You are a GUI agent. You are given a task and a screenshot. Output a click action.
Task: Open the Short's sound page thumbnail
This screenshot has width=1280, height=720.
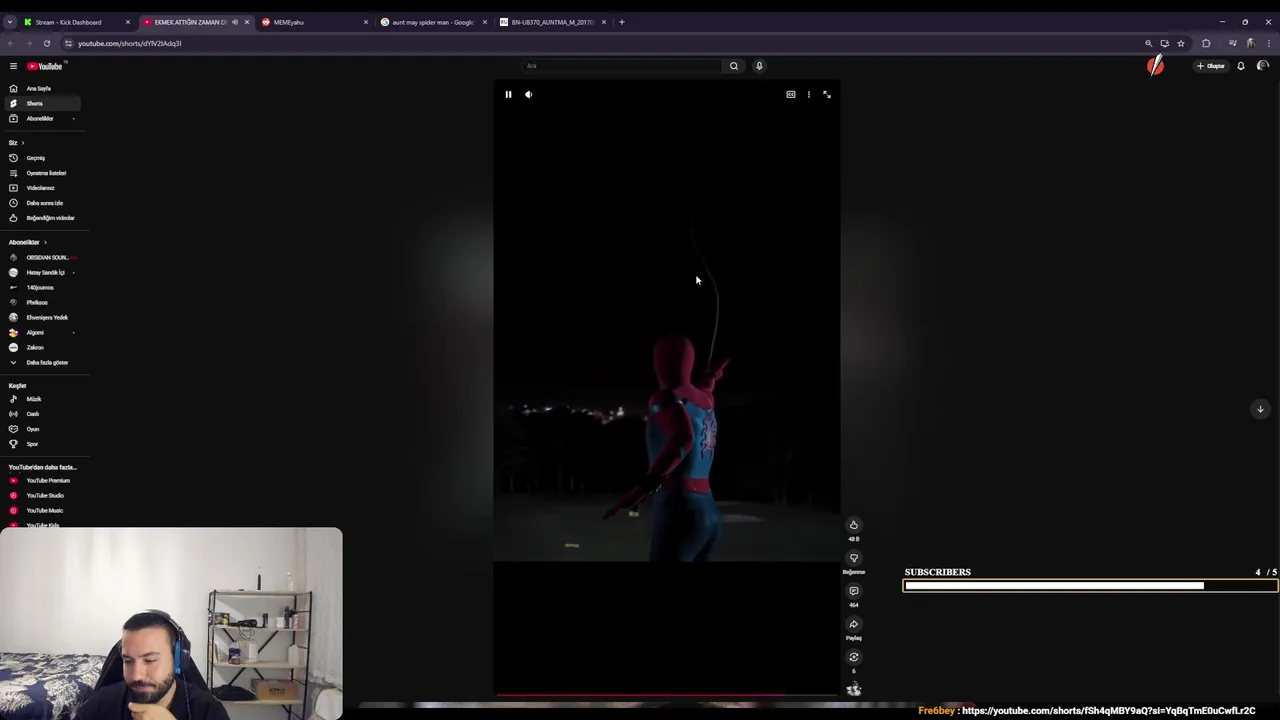pos(854,688)
